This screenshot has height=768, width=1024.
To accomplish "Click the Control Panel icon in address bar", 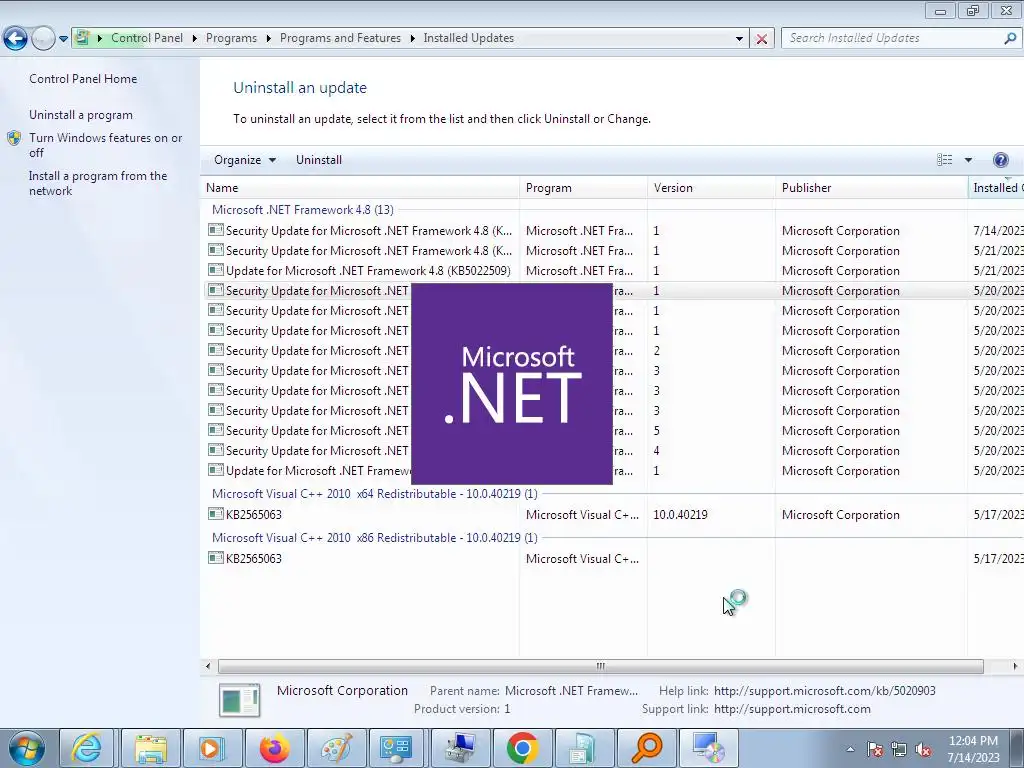I will click(x=82, y=38).
